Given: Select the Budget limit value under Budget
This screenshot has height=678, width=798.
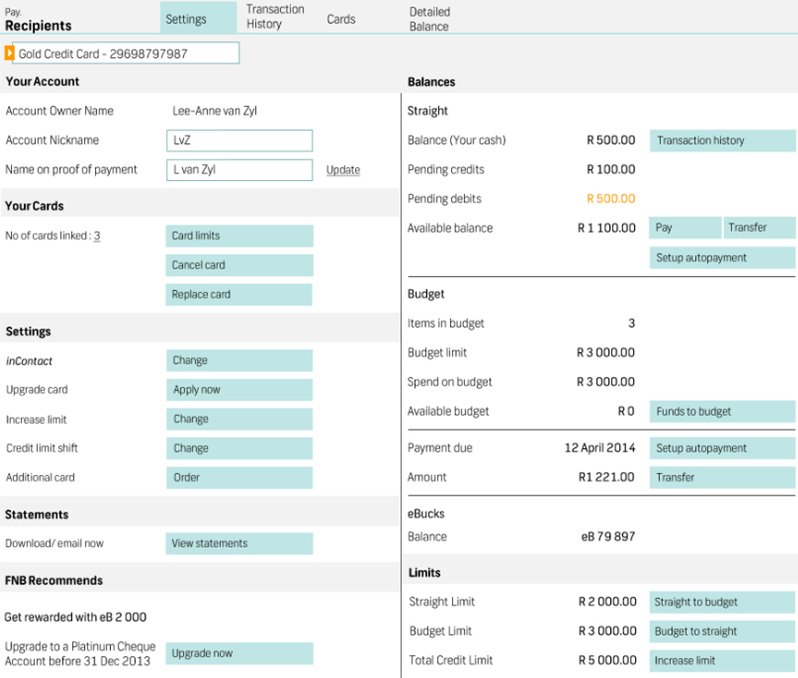Looking at the screenshot, I should tap(606, 353).
